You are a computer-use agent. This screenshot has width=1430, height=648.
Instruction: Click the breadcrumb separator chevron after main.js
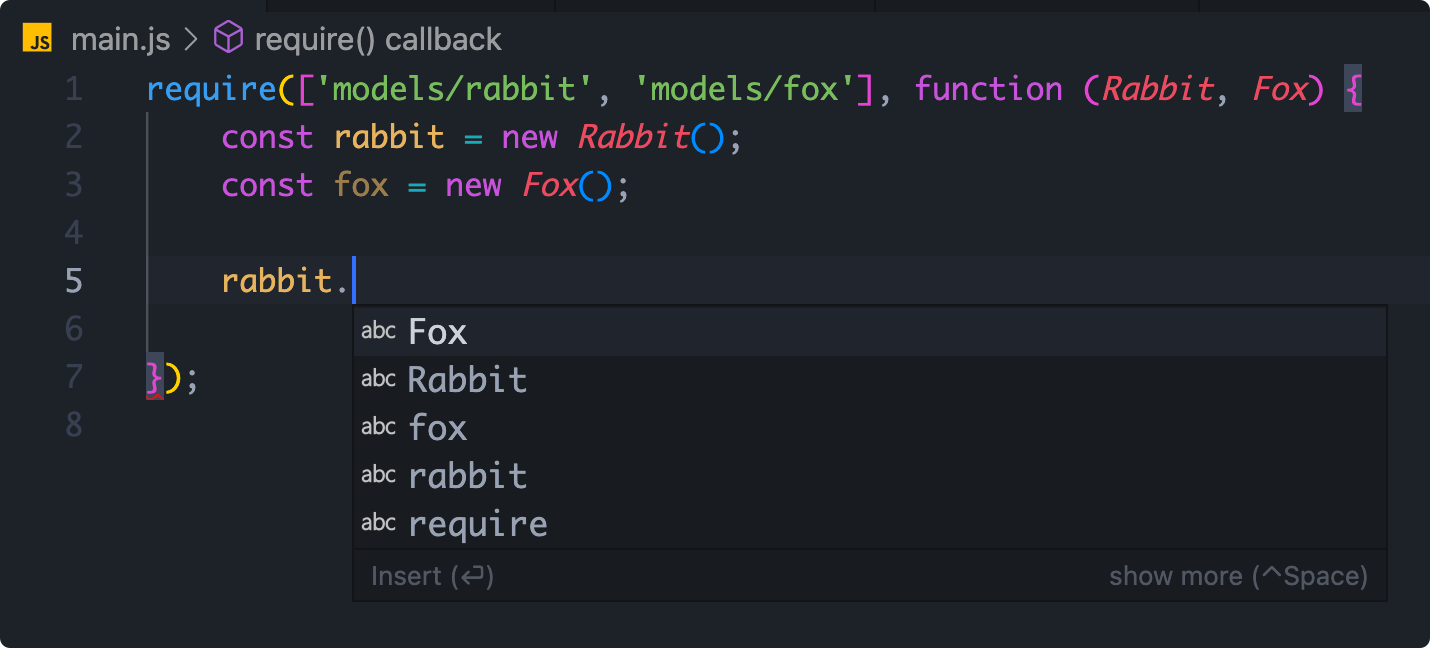tap(190, 39)
